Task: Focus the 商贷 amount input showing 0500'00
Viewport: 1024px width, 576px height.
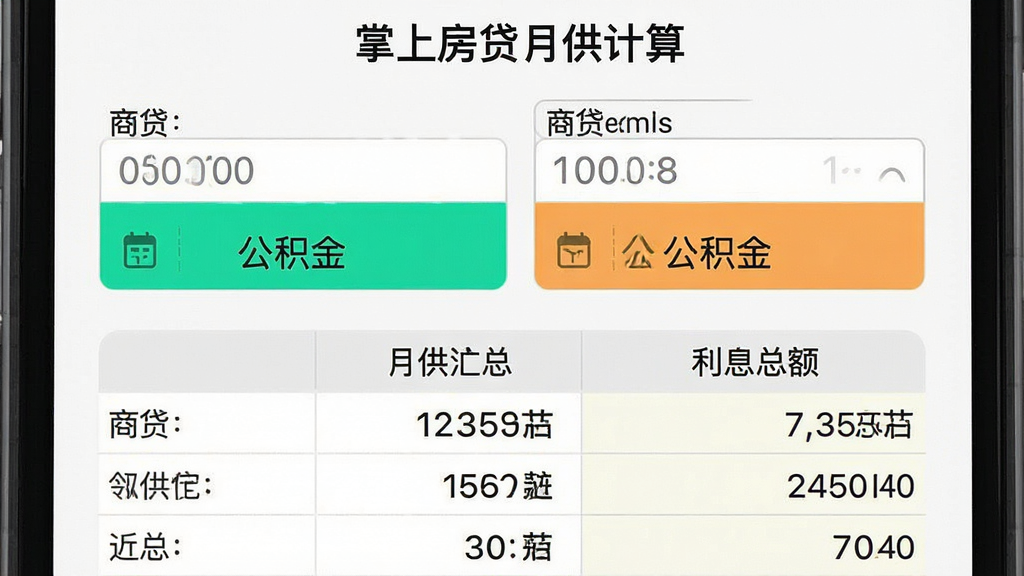Action: (x=303, y=171)
